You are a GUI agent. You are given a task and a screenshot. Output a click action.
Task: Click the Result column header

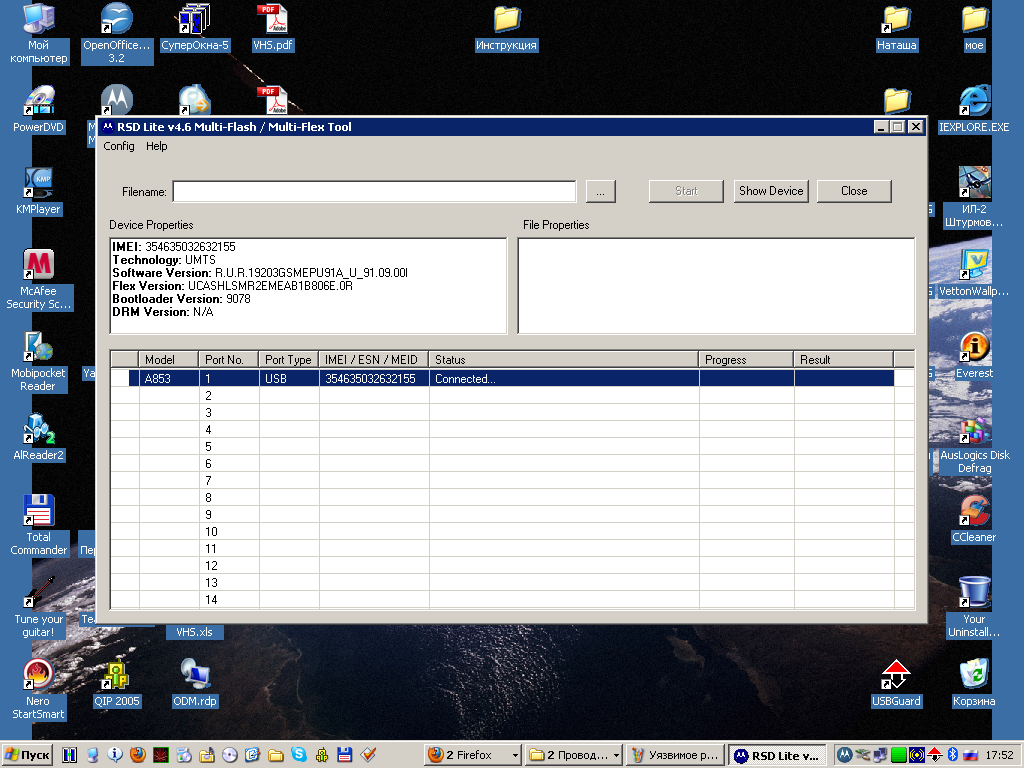[843, 360]
